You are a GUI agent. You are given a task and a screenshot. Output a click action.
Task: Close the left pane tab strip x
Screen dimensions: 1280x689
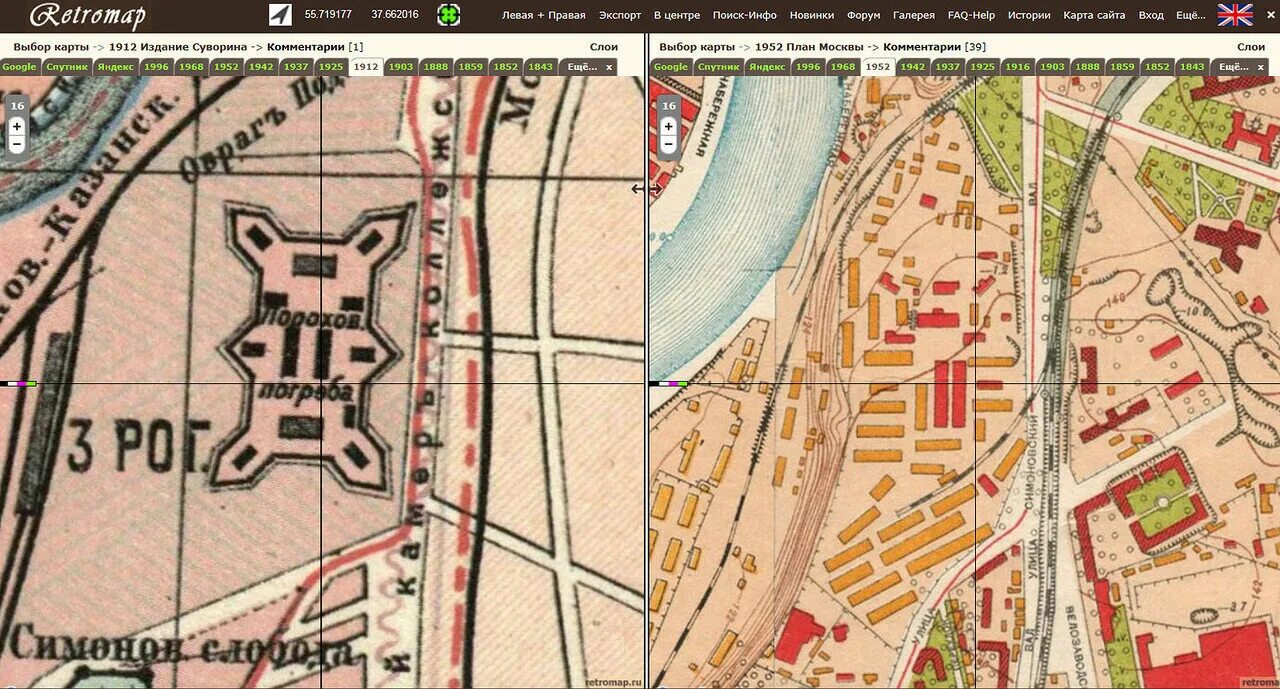coord(609,67)
